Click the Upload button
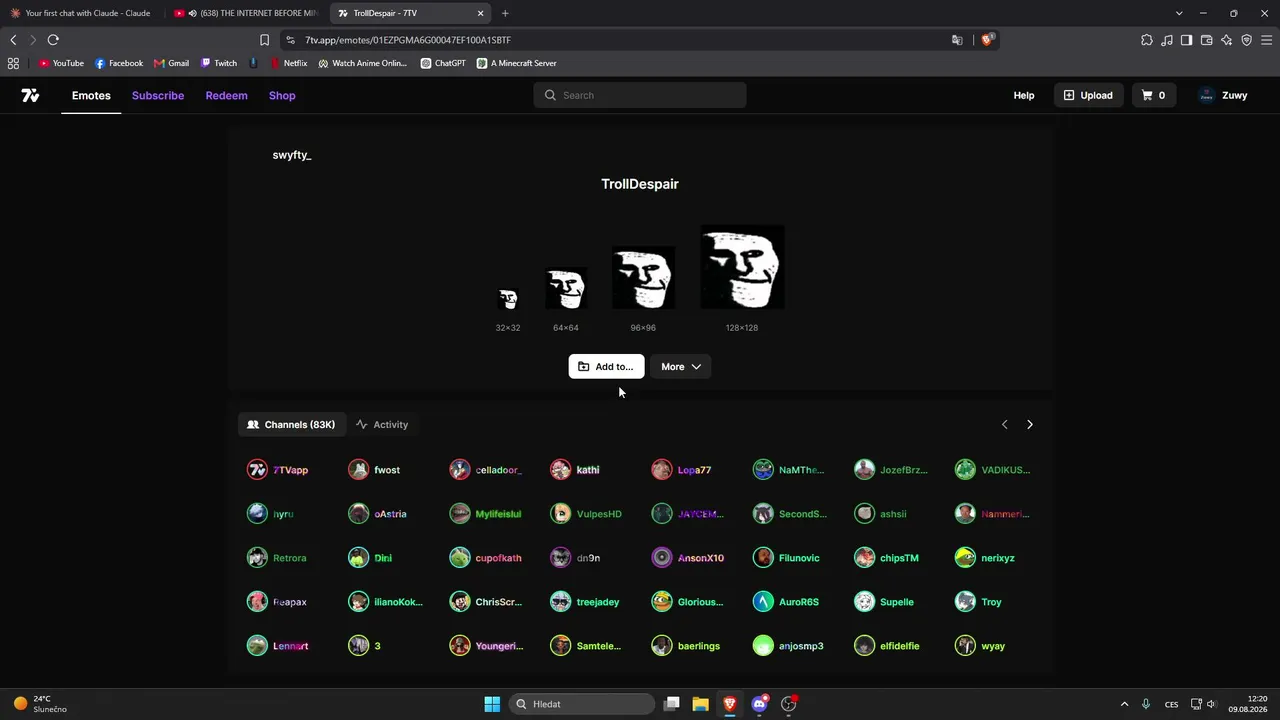Viewport: 1280px width, 720px height. (1088, 95)
